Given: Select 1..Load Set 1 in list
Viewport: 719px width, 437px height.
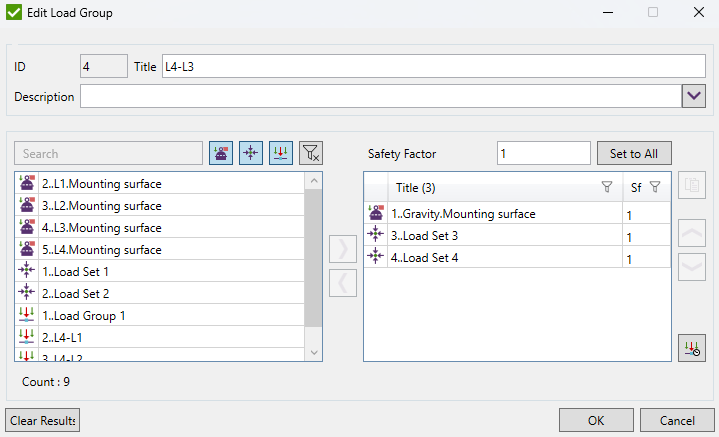Looking at the screenshot, I should (76, 271).
